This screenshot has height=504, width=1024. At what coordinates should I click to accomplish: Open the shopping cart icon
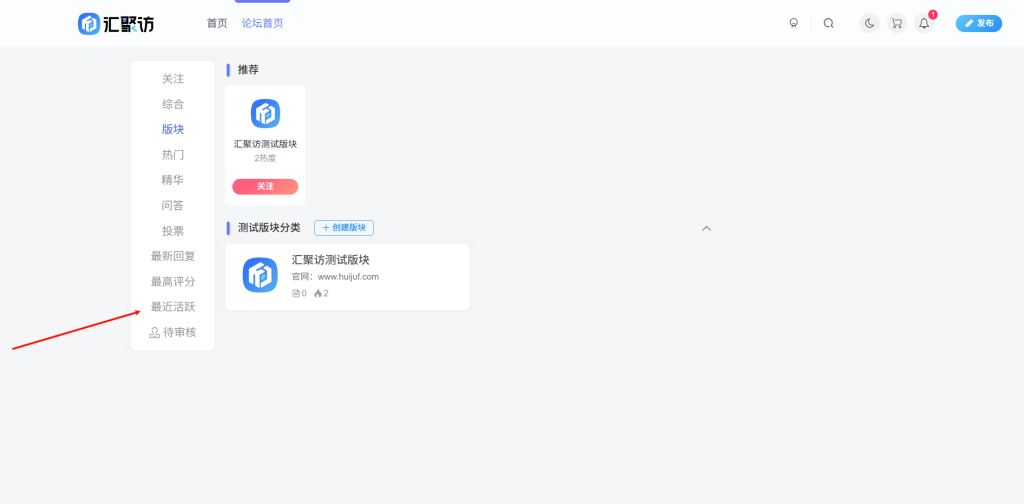pyautogui.click(x=897, y=24)
